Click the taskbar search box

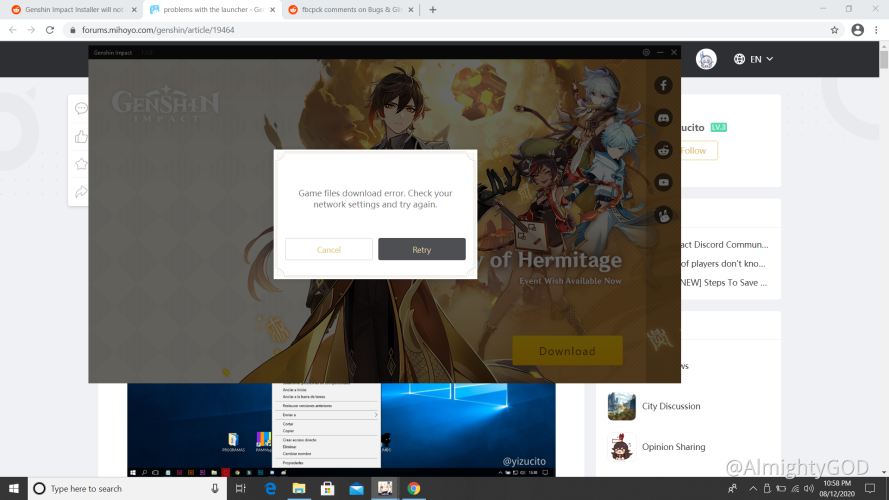click(128, 489)
